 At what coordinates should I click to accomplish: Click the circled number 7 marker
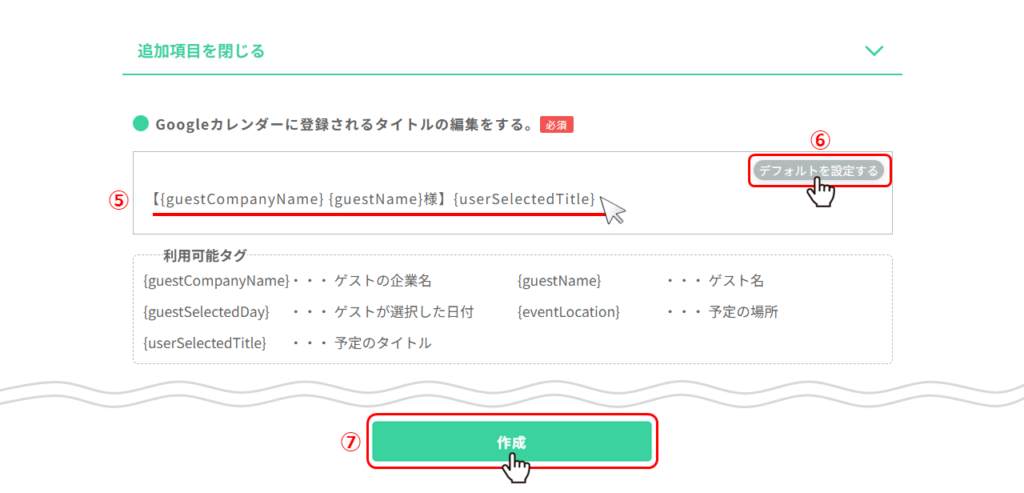pos(350,442)
